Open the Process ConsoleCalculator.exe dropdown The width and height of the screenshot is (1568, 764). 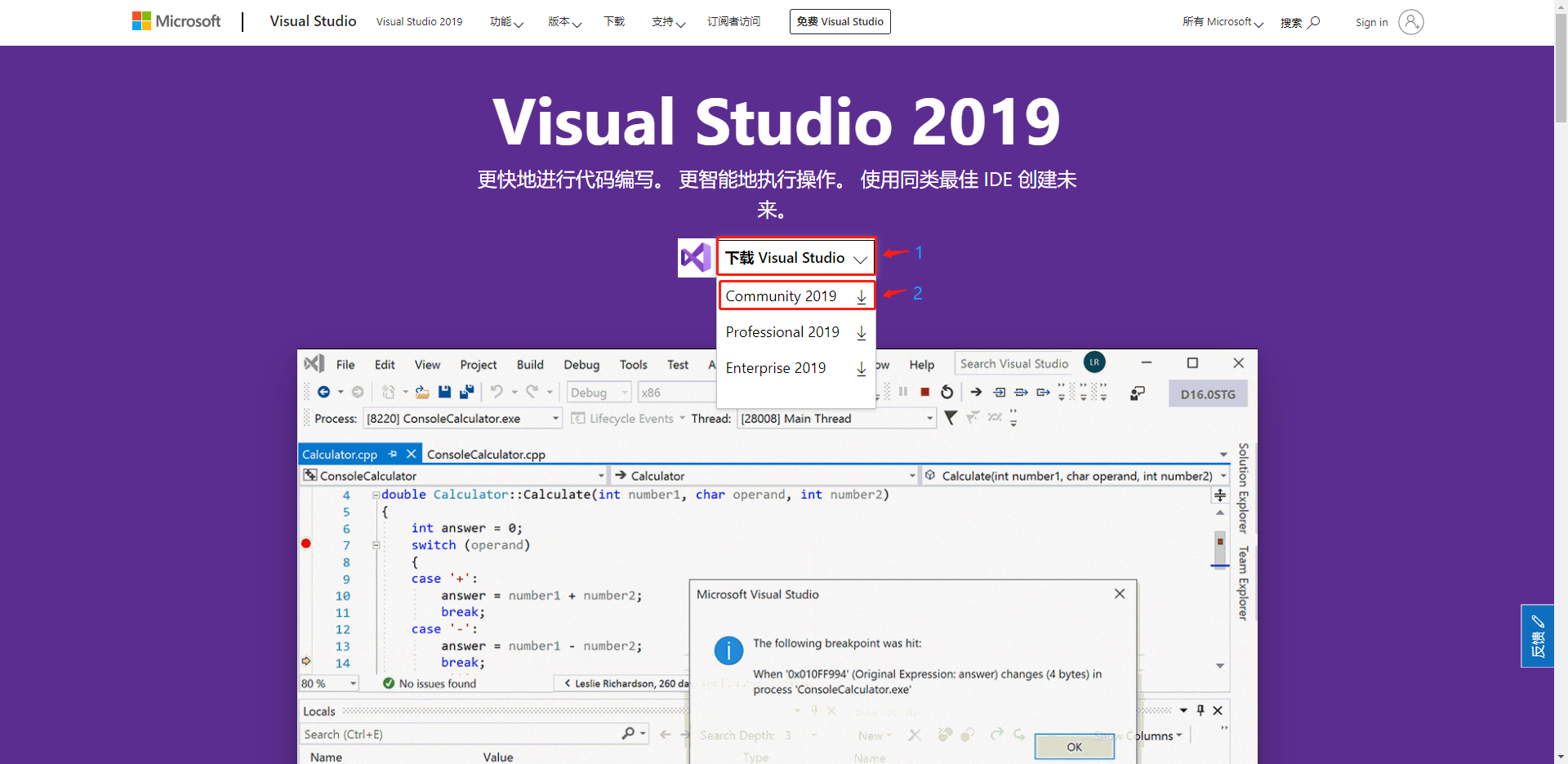pyautogui.click(x=462, y=419)
